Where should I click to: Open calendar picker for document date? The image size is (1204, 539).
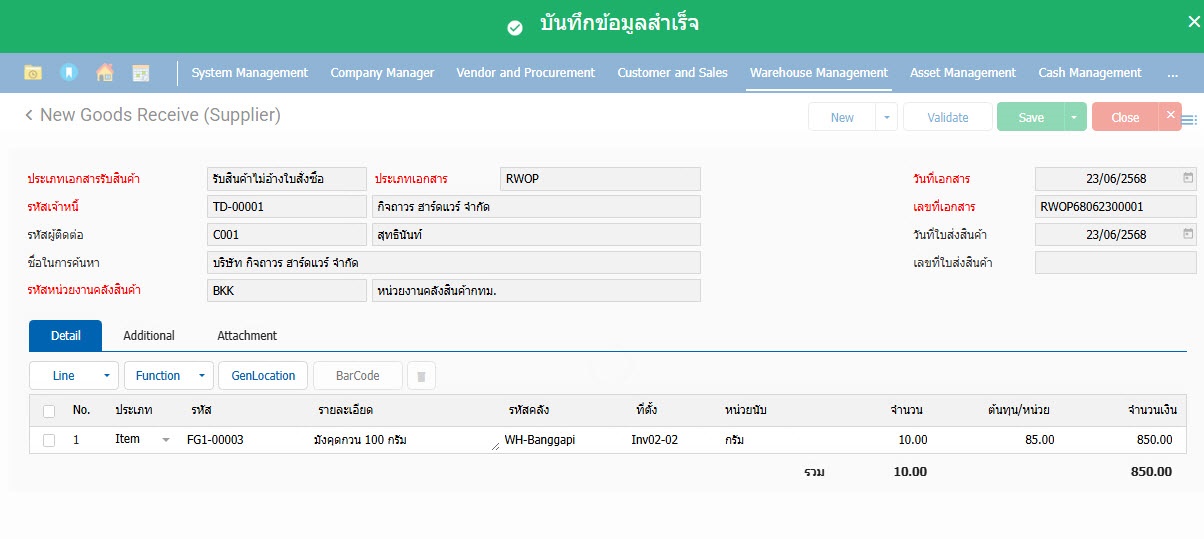click(1188, 179)
